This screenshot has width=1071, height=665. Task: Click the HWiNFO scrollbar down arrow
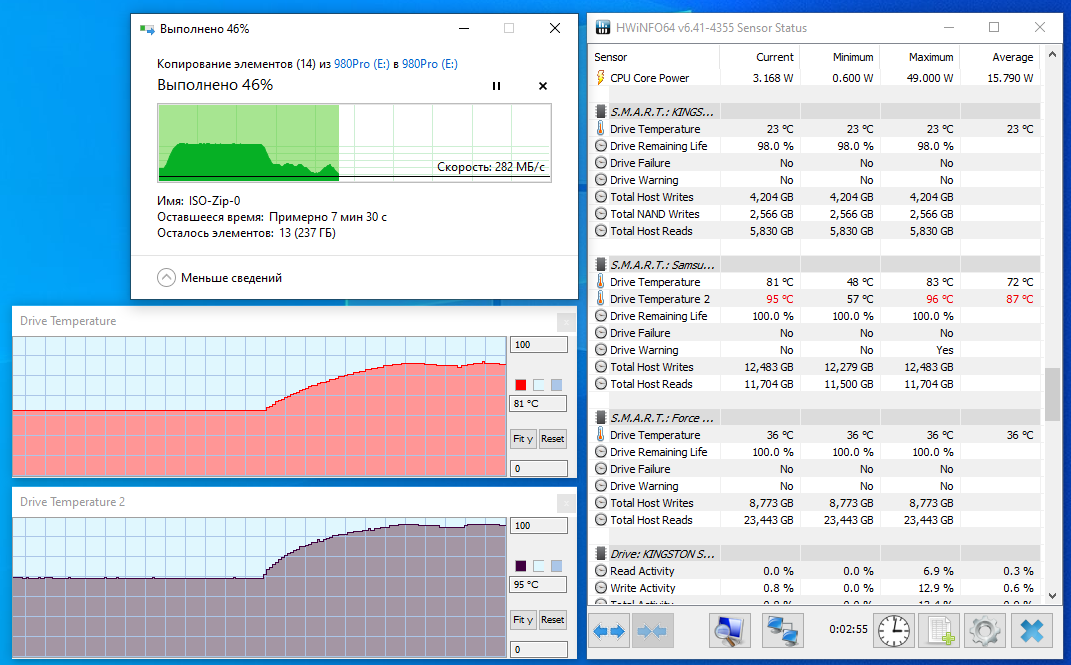[x=1053, y=595]
